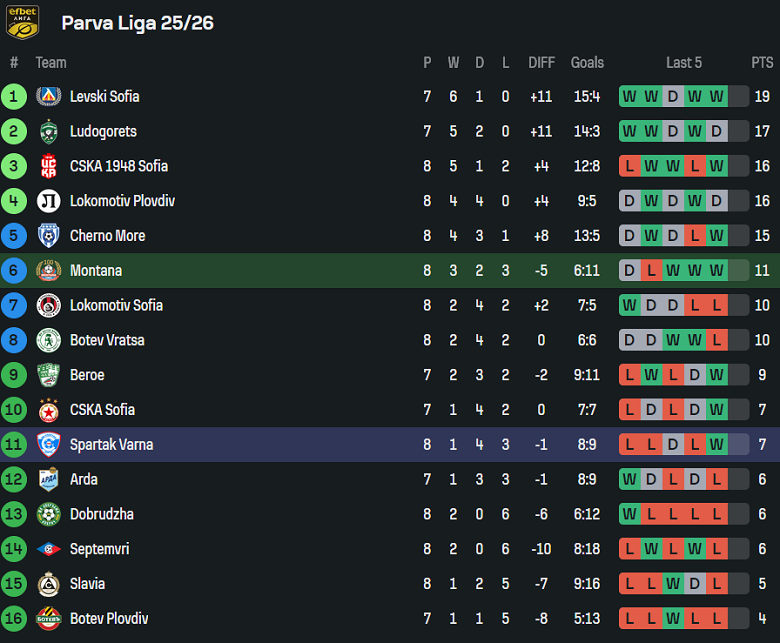Click Levski Sofia's most recent win result
Viewport: 780px width, 643px height.
717,97
